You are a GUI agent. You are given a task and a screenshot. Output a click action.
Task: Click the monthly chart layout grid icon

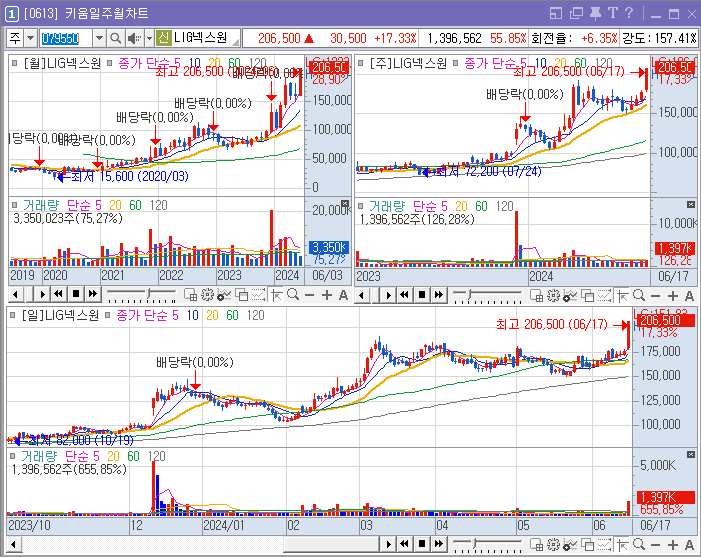pos(190,295)
